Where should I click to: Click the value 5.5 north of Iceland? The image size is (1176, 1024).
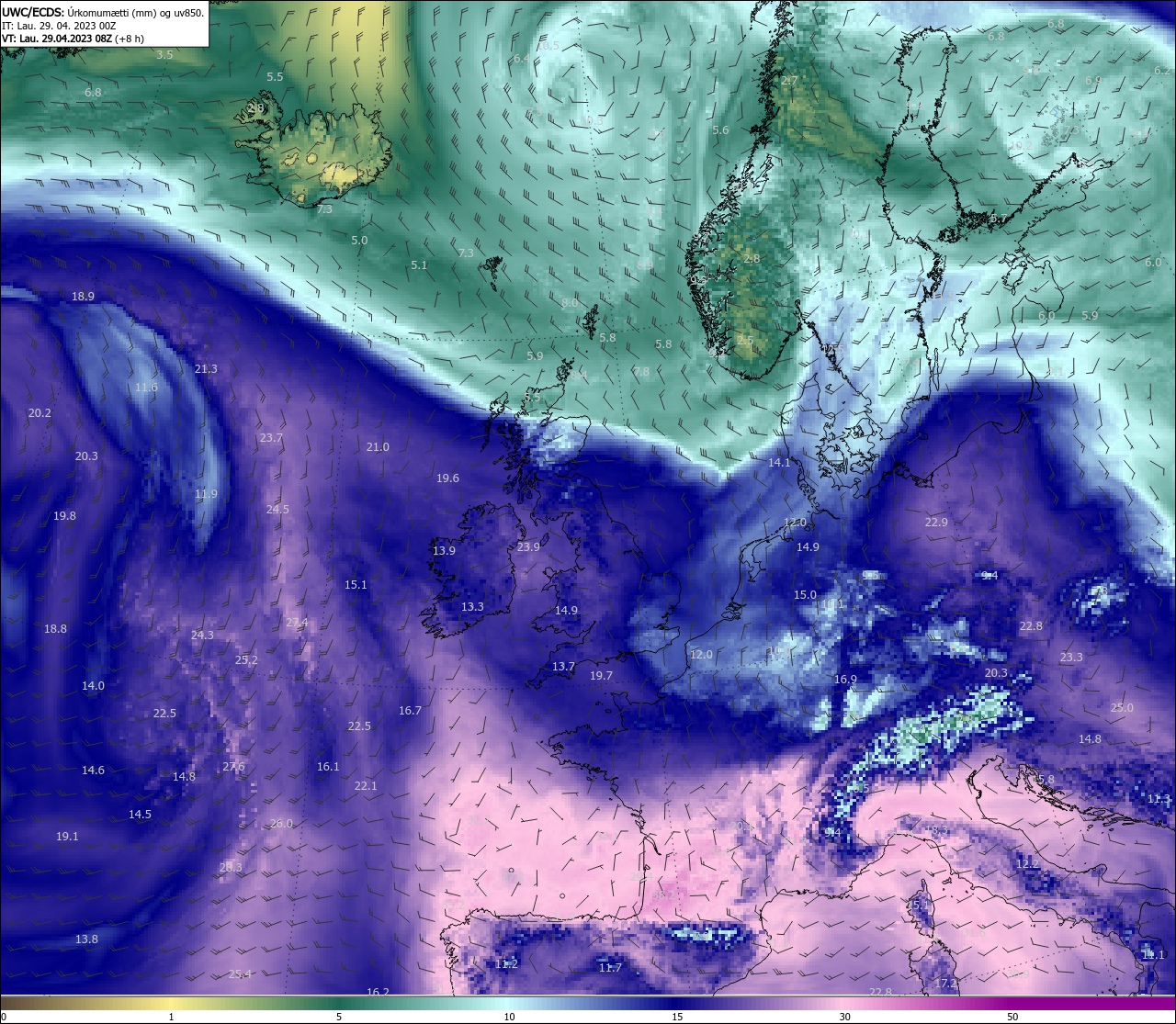[x=275, y=77]
